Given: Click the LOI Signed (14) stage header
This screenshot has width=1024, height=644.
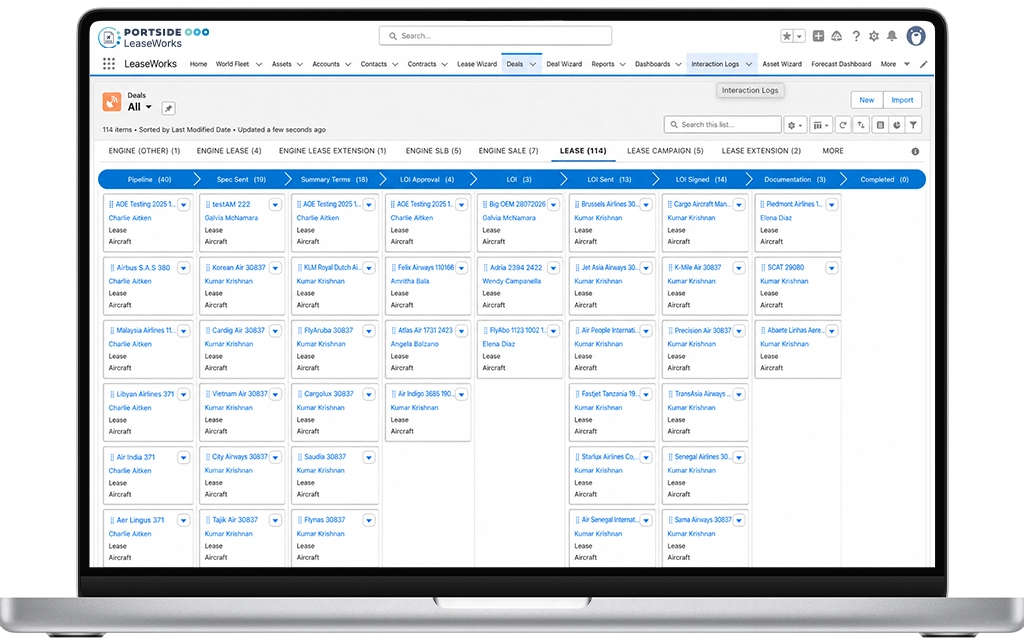Looking at the screenshot, I should pyautogui.click(x=701, y=180).
